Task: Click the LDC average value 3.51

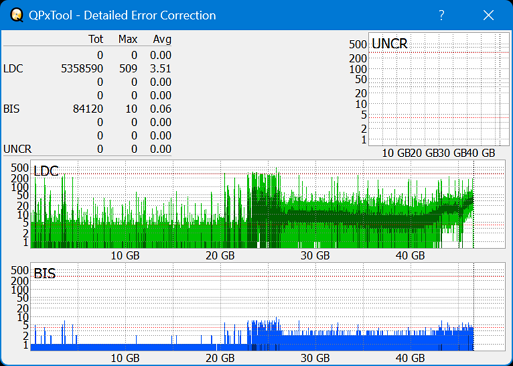Action: (x=160, y=69)
